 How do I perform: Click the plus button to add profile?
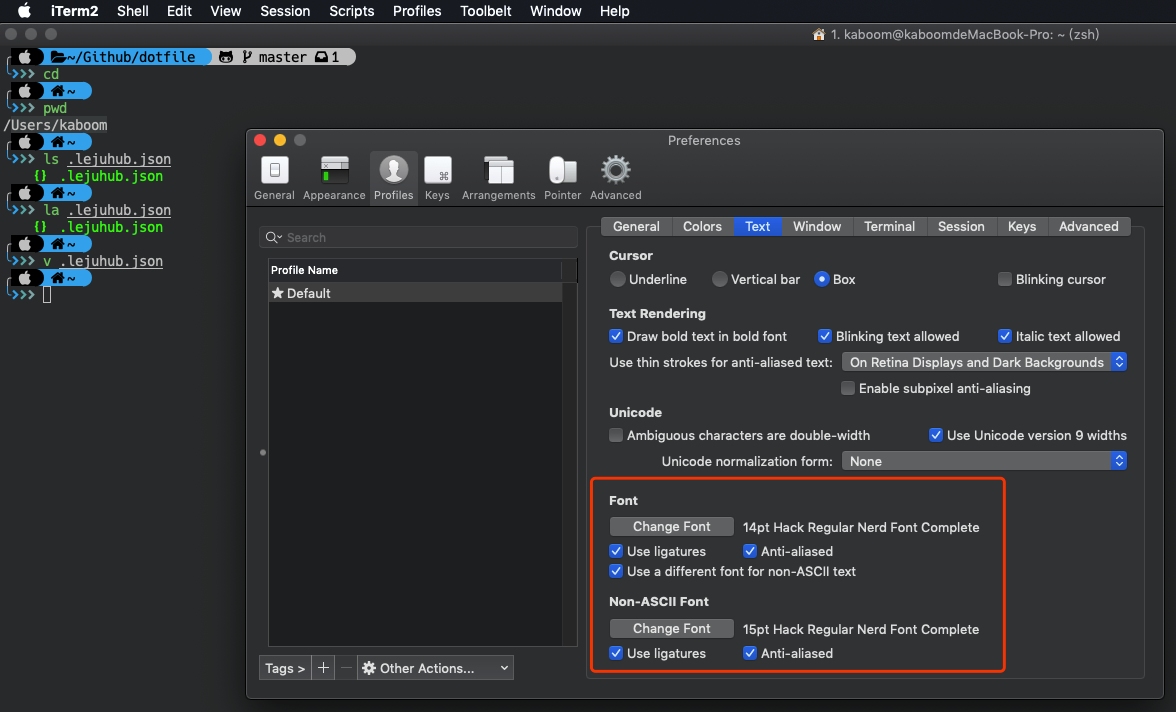tap(323, 668)
